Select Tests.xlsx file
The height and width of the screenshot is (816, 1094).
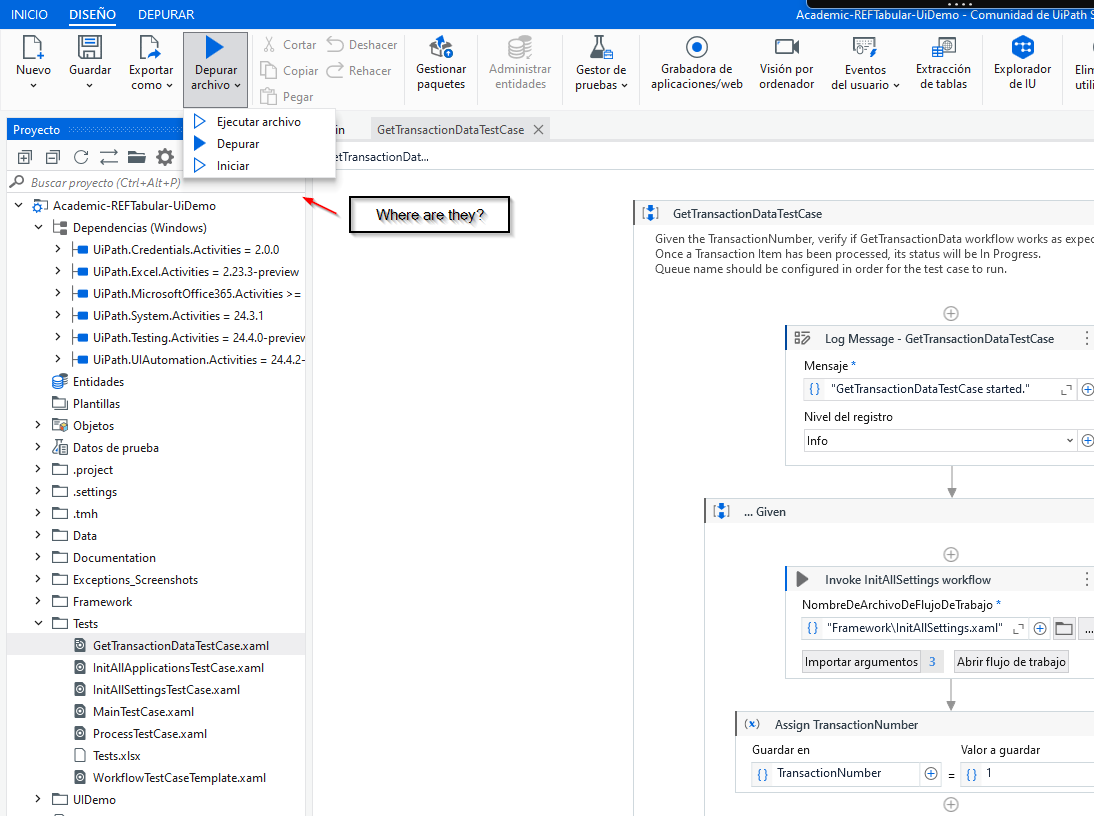pos(117,756)
